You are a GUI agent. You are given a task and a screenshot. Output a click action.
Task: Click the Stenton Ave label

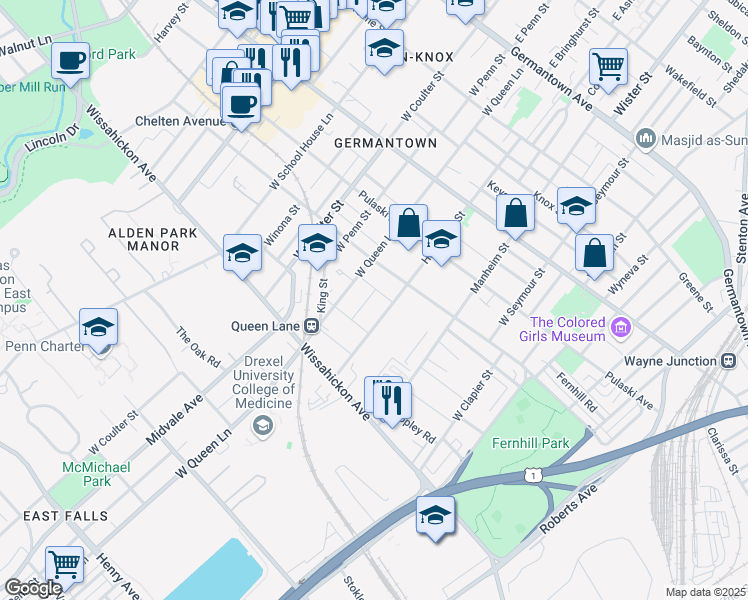click(742, 228)
